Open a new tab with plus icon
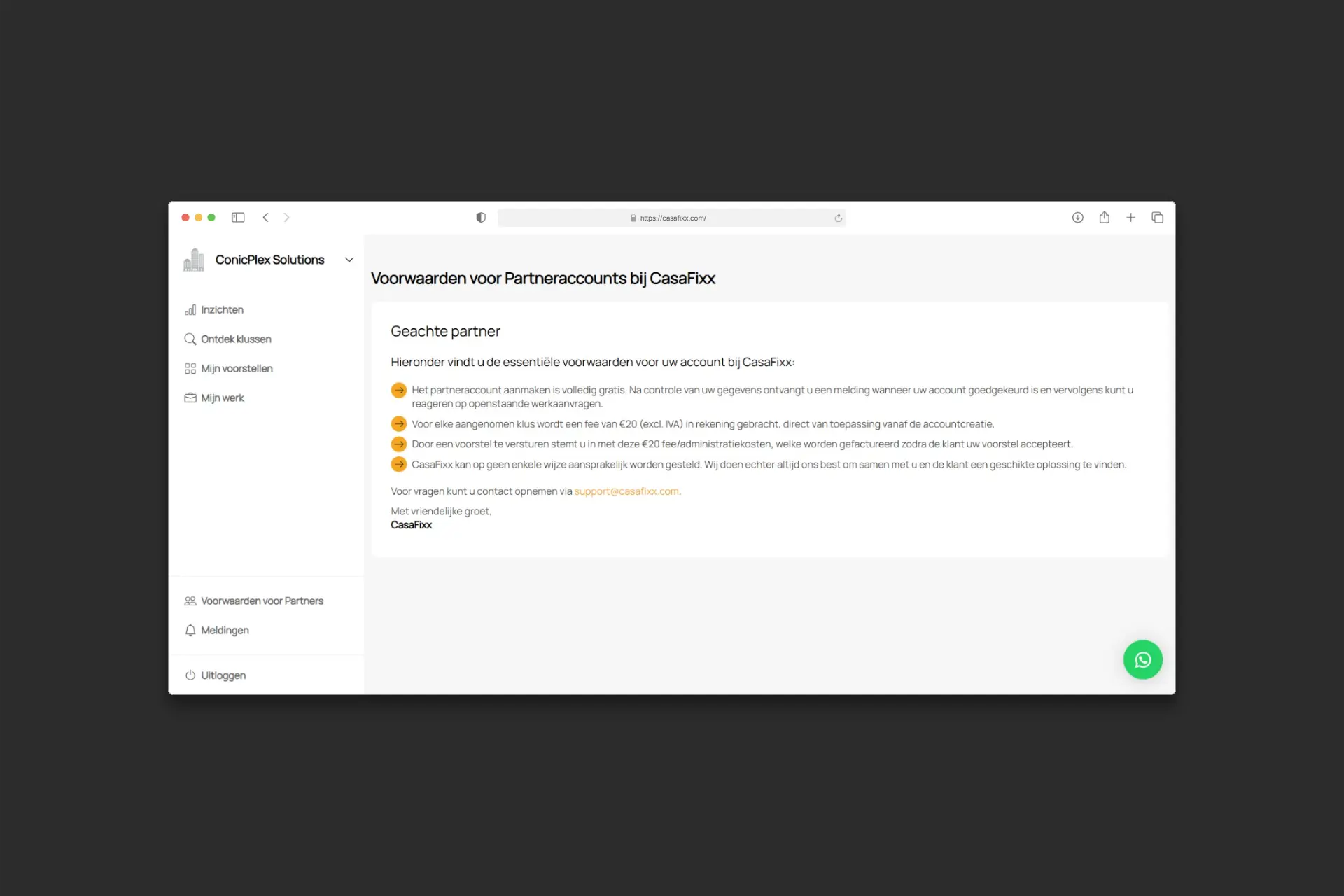The image size is (1344, 896). coord(1130,218)
